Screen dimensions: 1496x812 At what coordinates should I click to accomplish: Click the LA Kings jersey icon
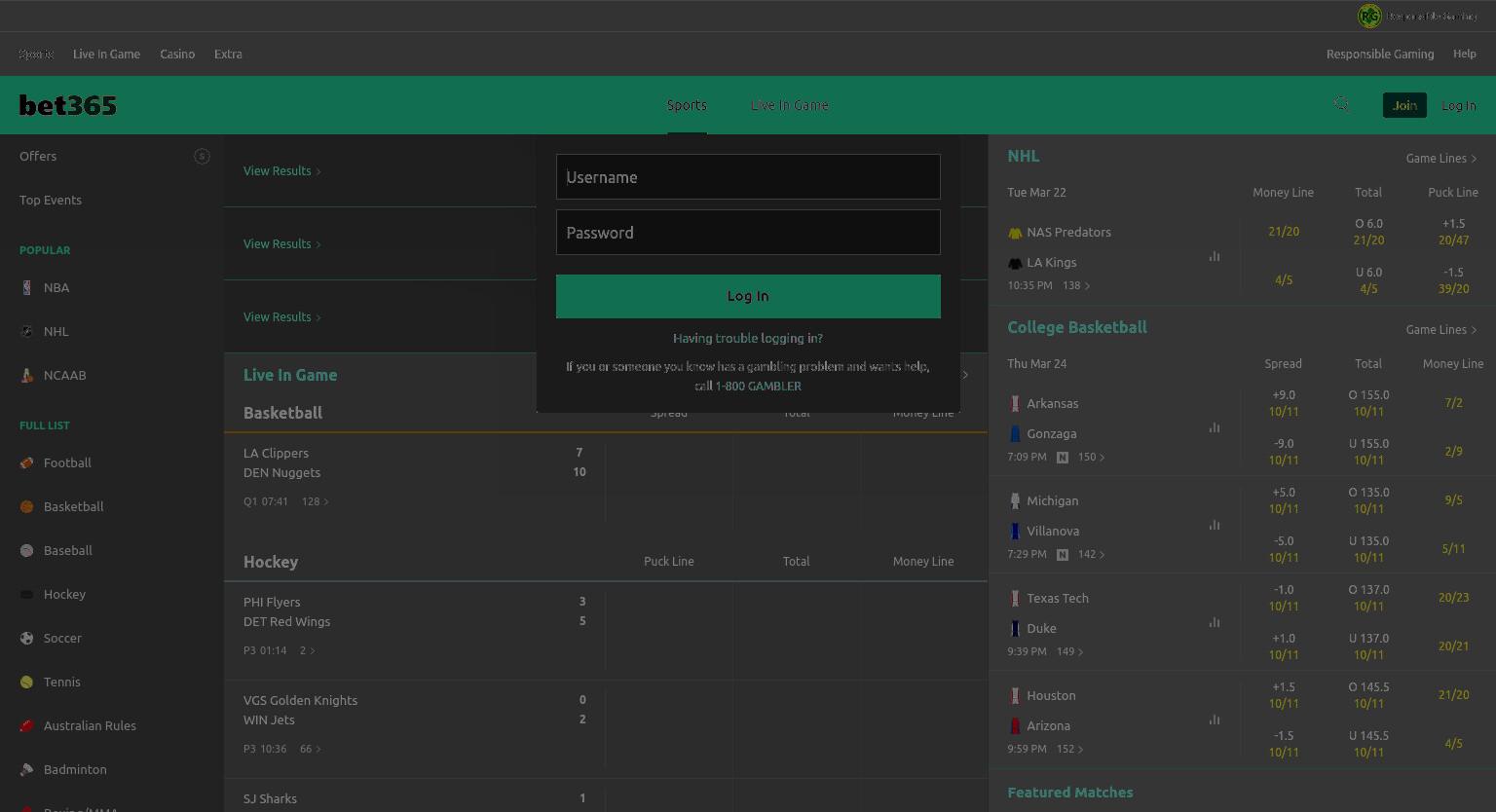[1015, 263]
